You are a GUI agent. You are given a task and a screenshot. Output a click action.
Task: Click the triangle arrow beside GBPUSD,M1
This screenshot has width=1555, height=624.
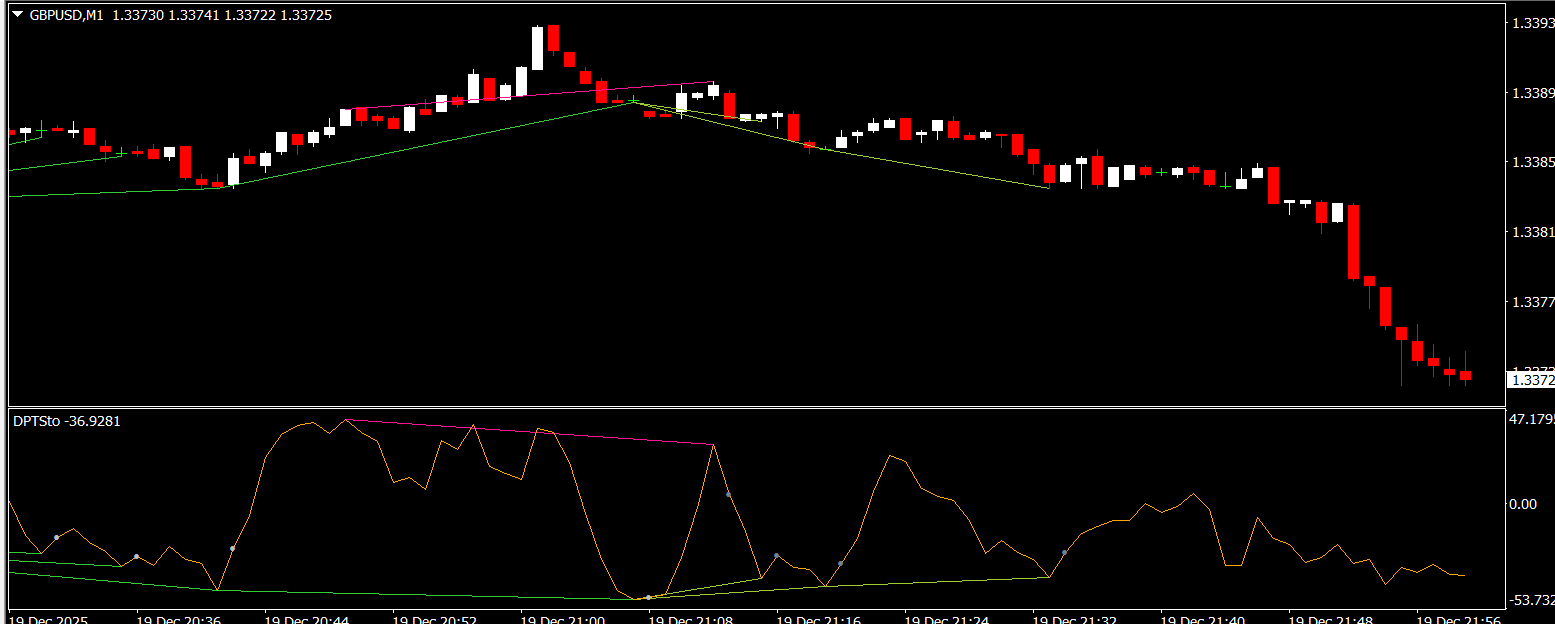pyautogui.click(x=17, y=15)
